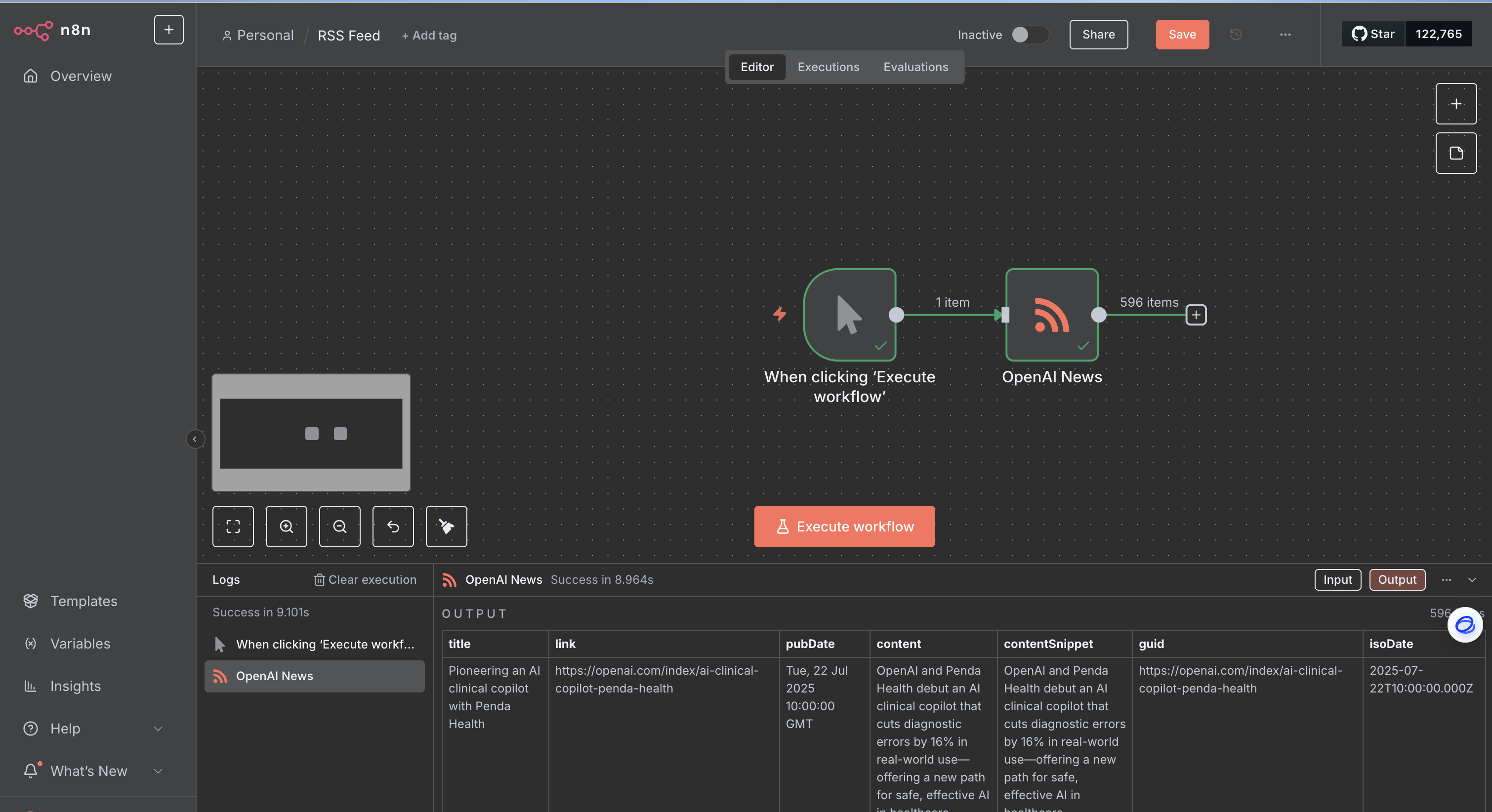Toggle the Output panel view
The height and width of the screenshot is (812, 1492).
tap(1397, 580)
